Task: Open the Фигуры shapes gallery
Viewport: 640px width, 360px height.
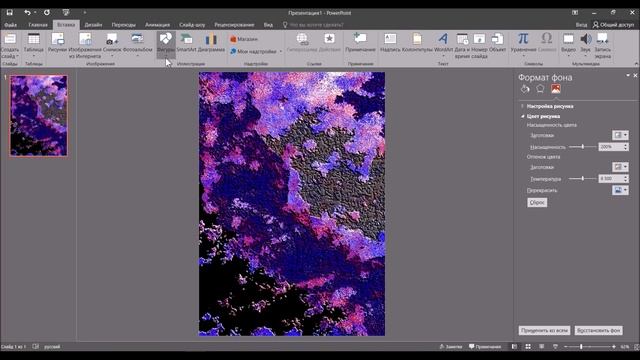Action: click(166, 45)
